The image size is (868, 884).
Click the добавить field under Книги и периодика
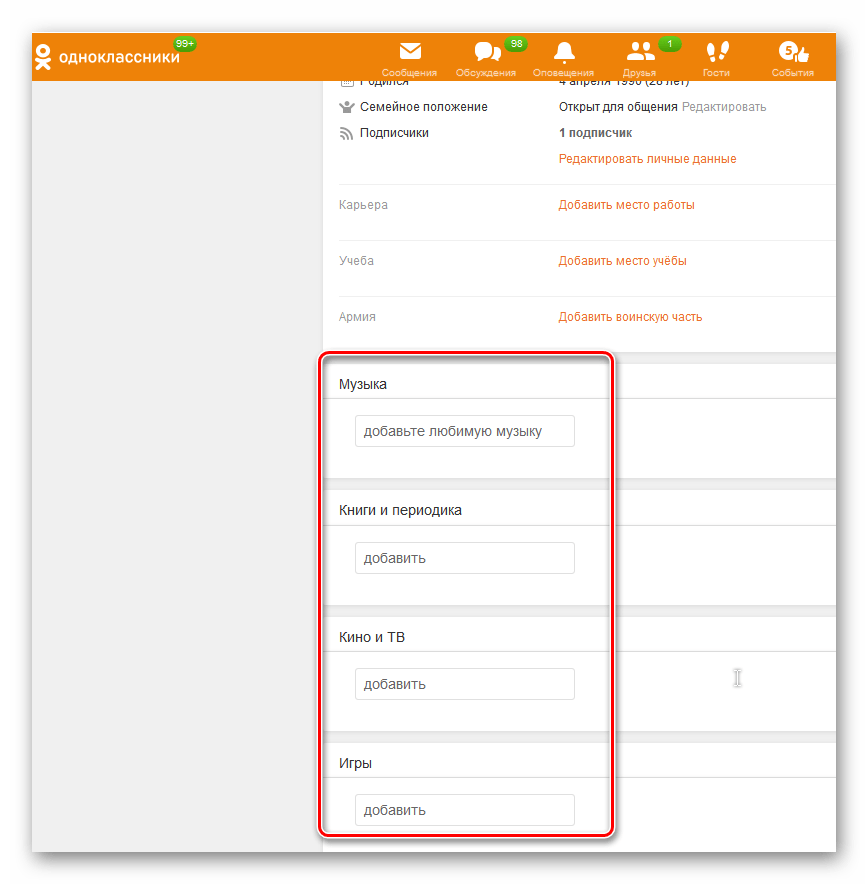[465, 558]
